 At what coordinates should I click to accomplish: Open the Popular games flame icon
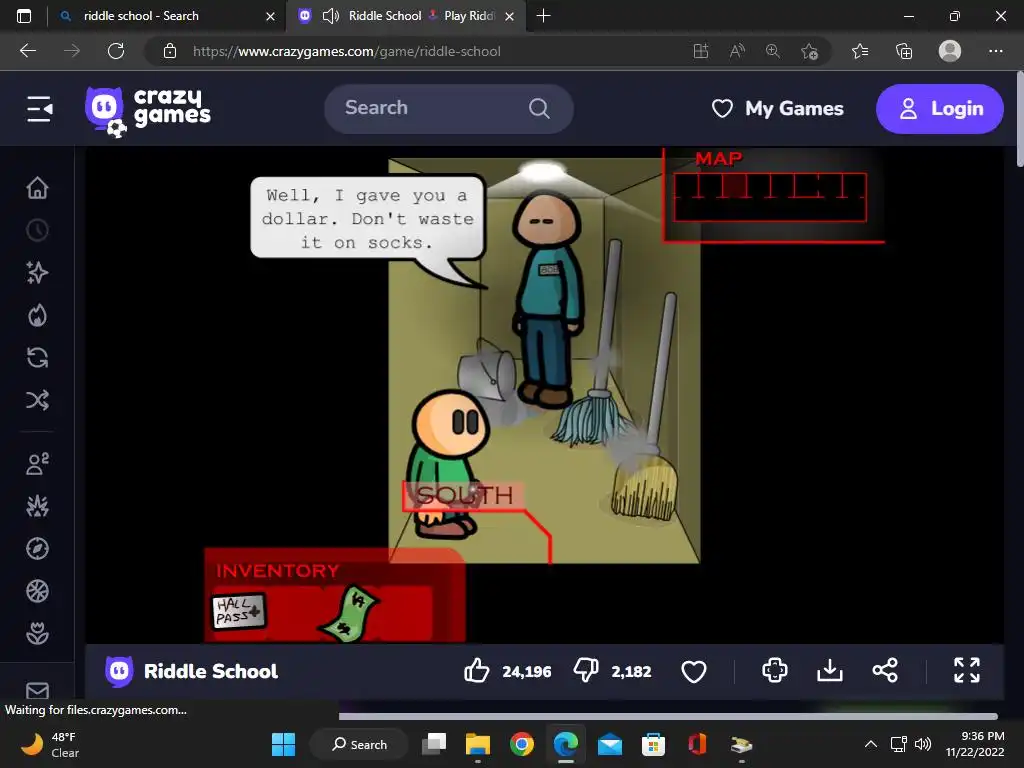(x=37, y=315)
